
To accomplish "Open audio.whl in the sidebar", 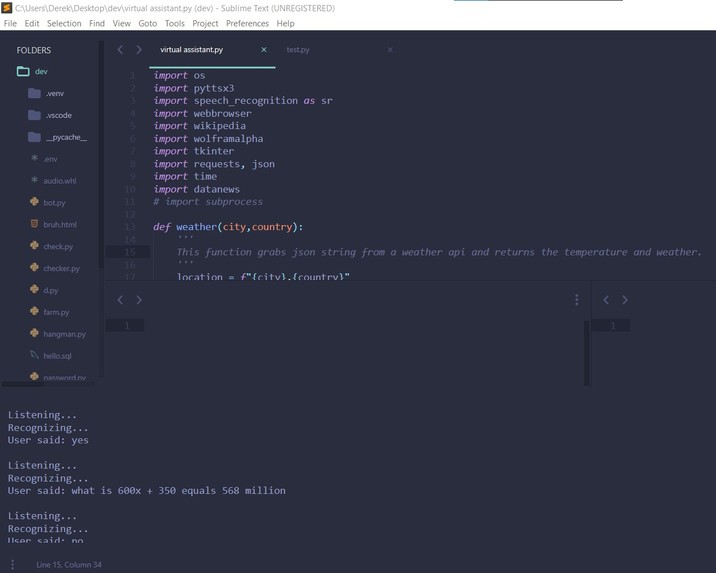I will 60,181.
